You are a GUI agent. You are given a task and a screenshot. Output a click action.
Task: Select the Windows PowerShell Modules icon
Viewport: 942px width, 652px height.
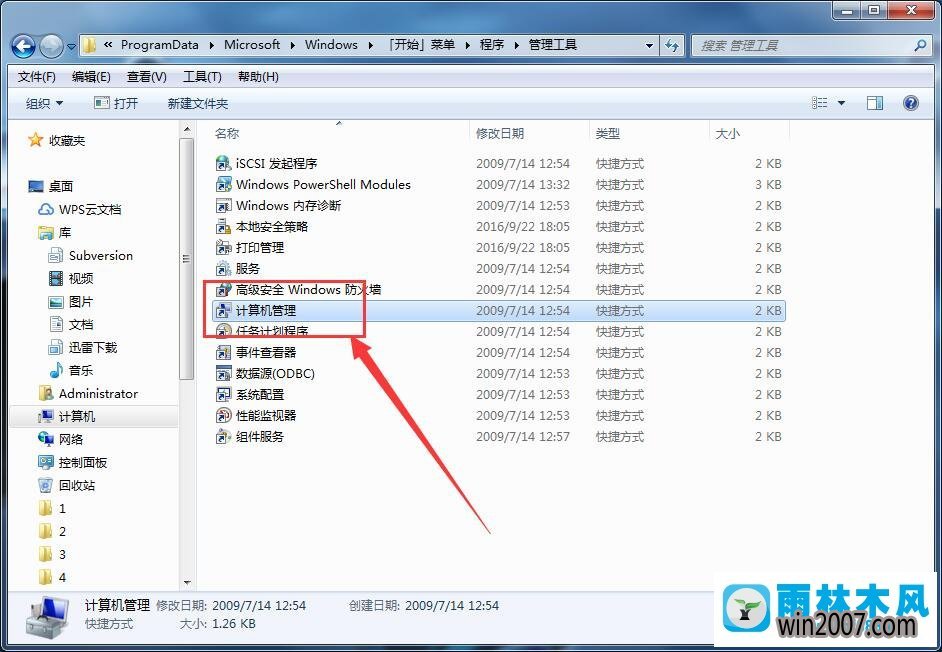coord(223,184)
